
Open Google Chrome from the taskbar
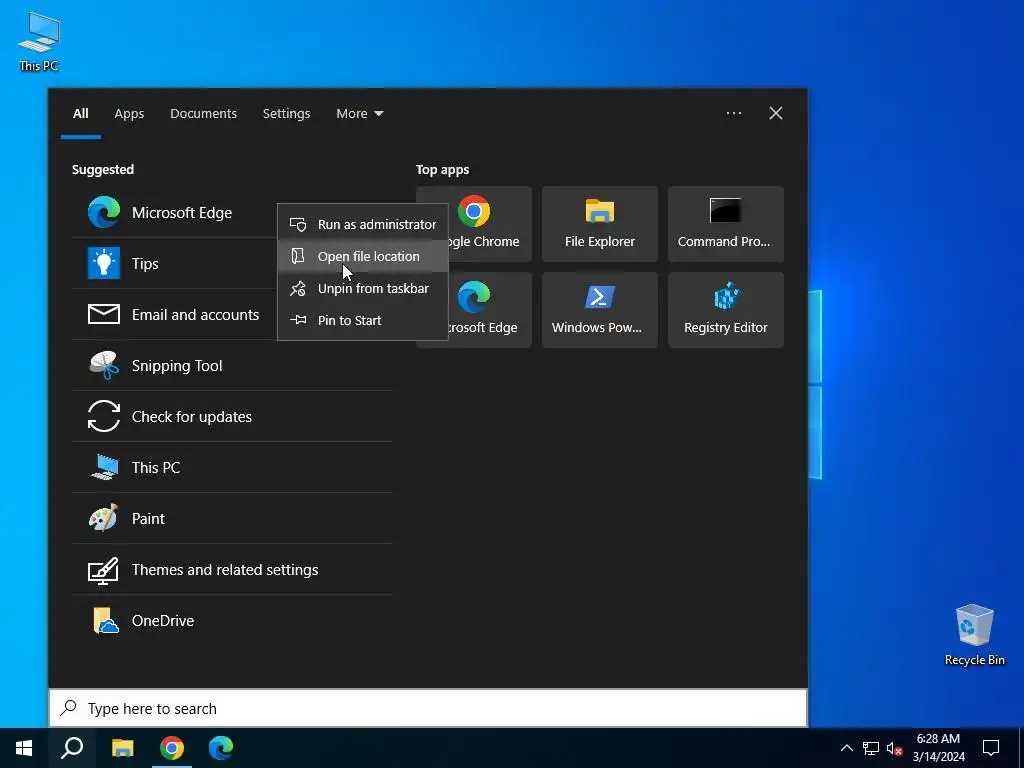click(172, 748)
